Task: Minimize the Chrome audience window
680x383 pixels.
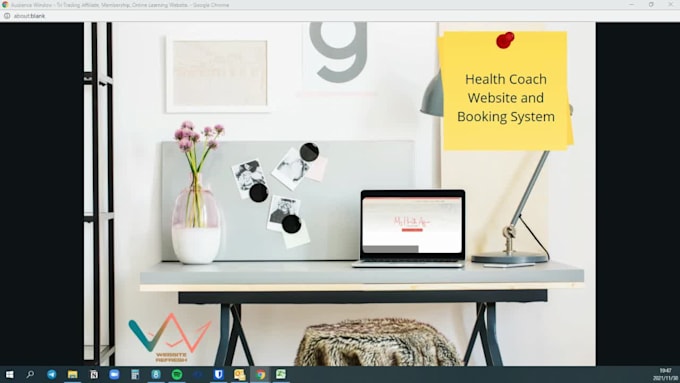Action: tap(631, 4)
